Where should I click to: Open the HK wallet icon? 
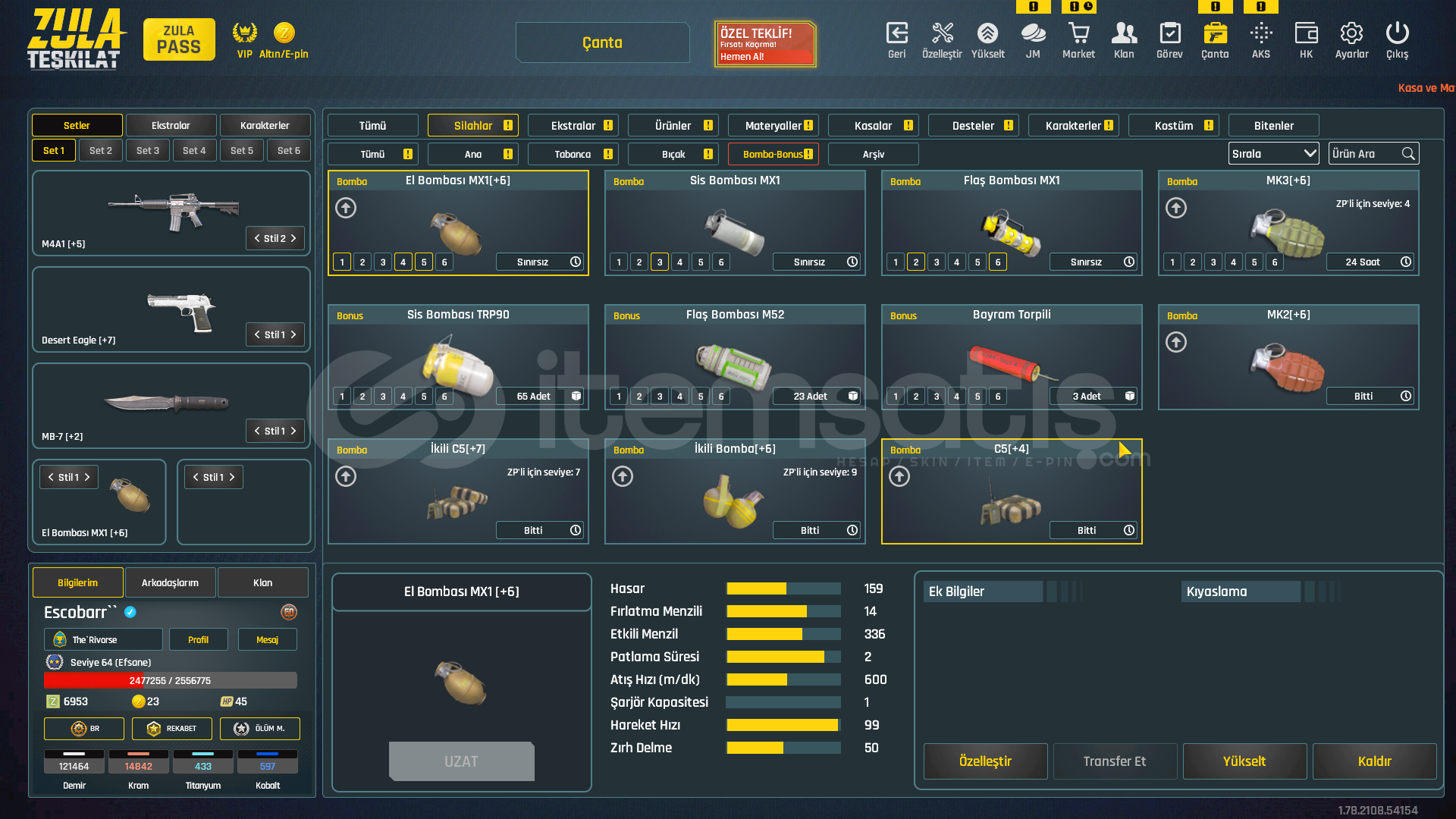(1306, 33)
